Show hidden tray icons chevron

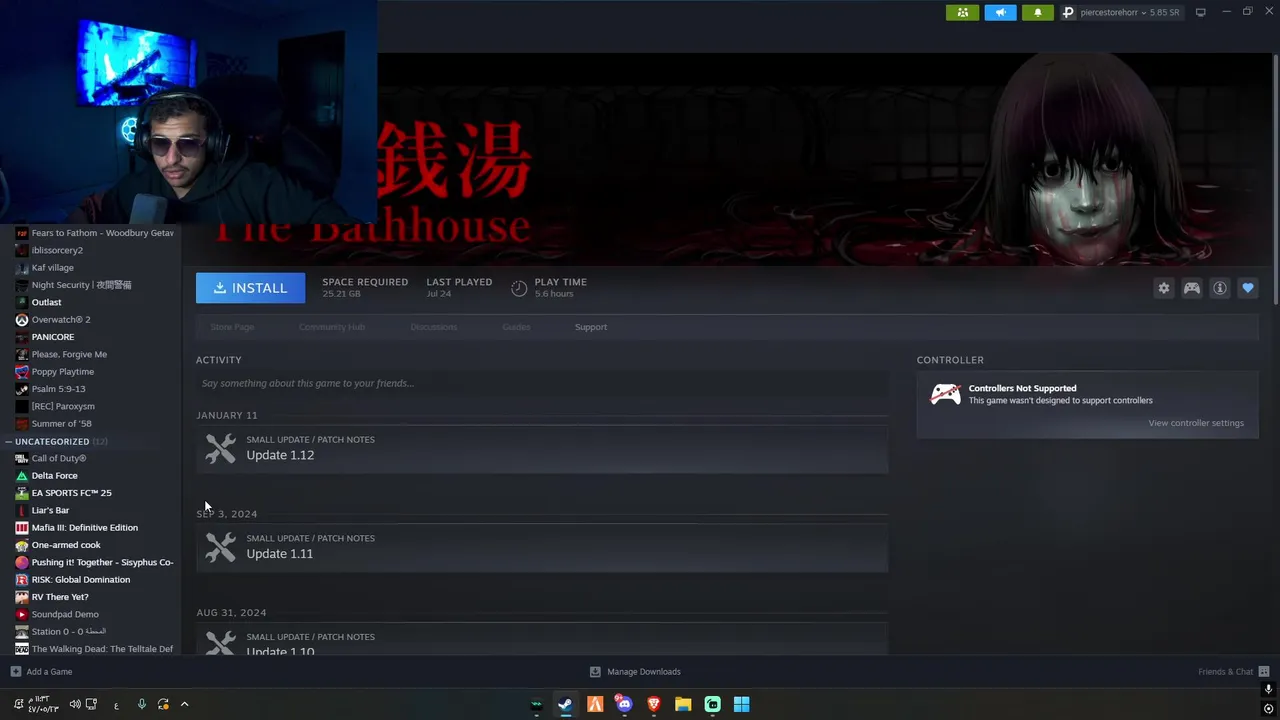[184, 704]
